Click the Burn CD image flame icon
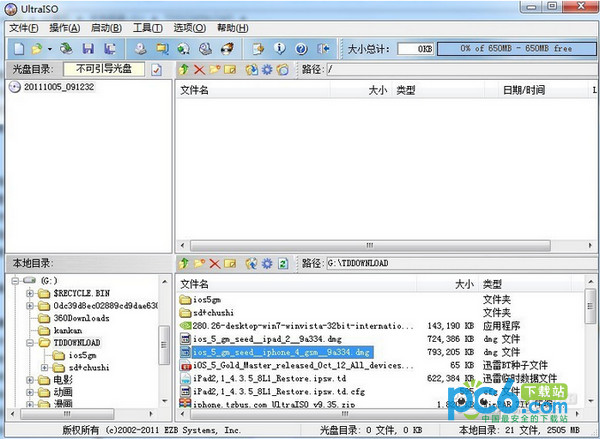This screenshot has height=439, width=600. pyautogui.click(x=227, y=49)
